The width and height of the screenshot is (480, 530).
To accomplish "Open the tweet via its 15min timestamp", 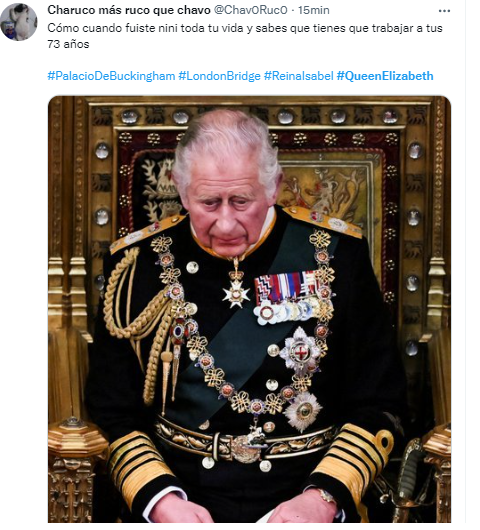I will (x=314, y=10).
